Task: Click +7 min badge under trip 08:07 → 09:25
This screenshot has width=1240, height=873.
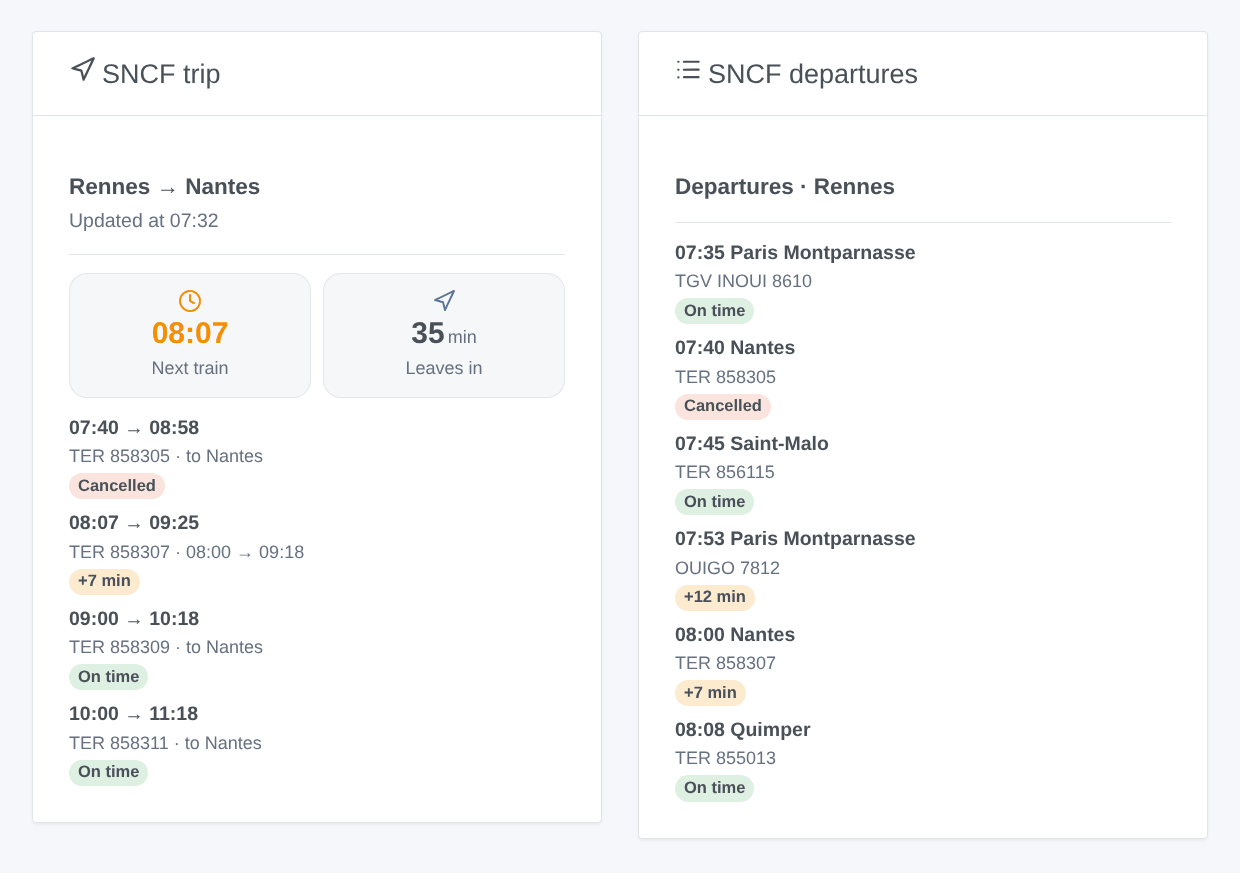Action: tap(104, 581)
